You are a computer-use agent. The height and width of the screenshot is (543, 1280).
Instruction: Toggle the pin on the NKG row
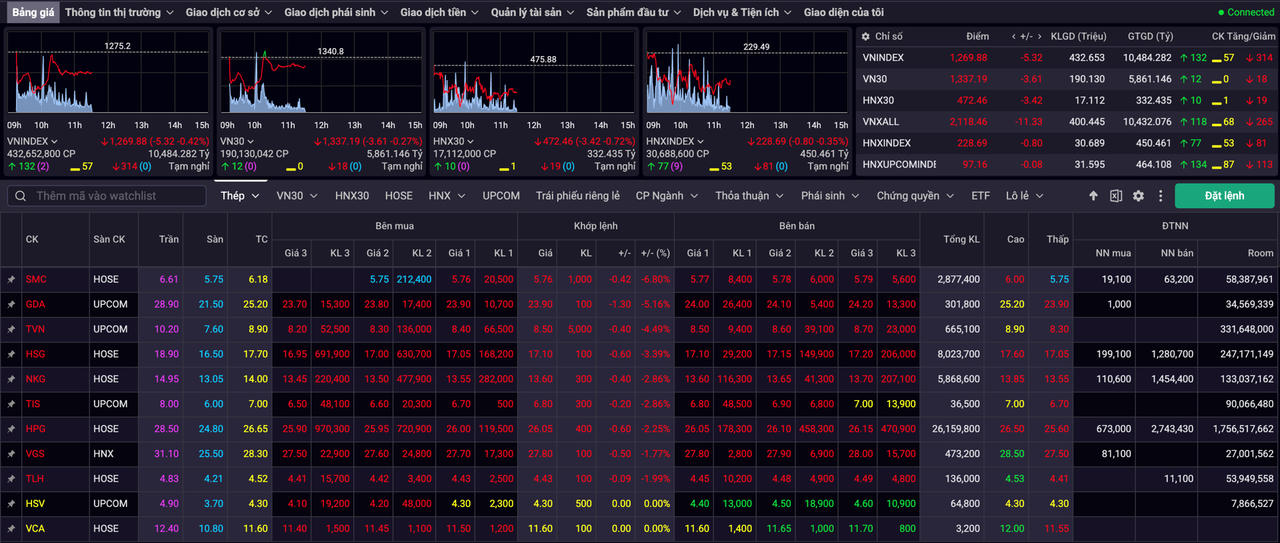[x=11, y=379]
